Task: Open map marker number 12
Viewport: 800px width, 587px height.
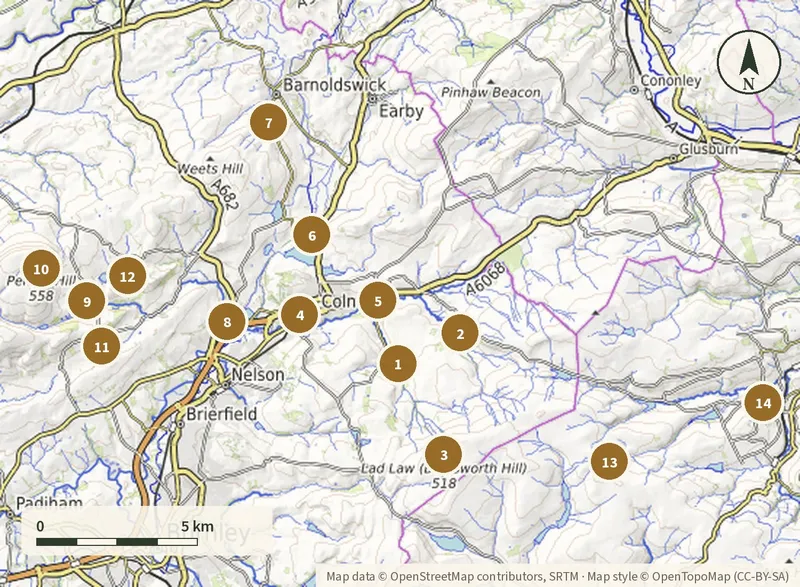Action: pos(128,276)
